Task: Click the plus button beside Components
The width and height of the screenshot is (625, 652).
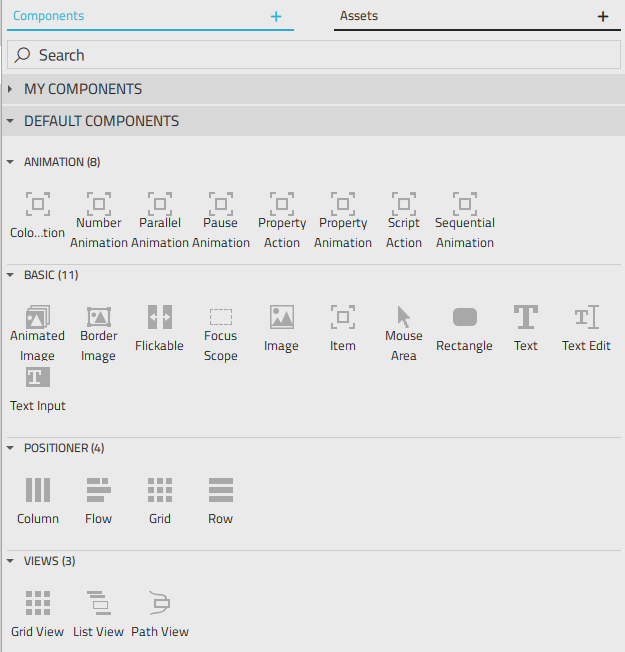Action: 277,17
